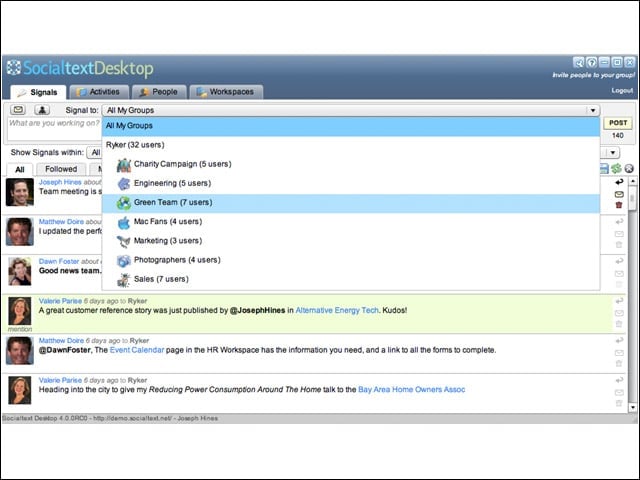Image resolution: width=640 pixels, height=480 pixels.
Task: Click the POST button
Action: coord(618,123)
